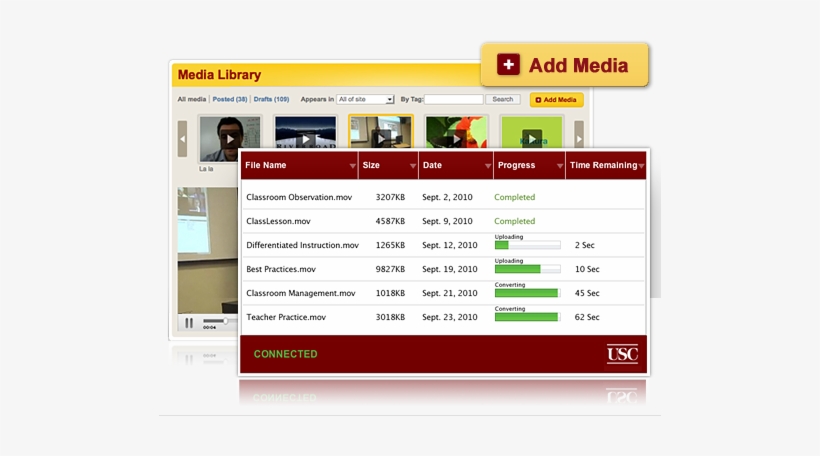
Task: Pause the video in the player
Action: coord(189,323)
